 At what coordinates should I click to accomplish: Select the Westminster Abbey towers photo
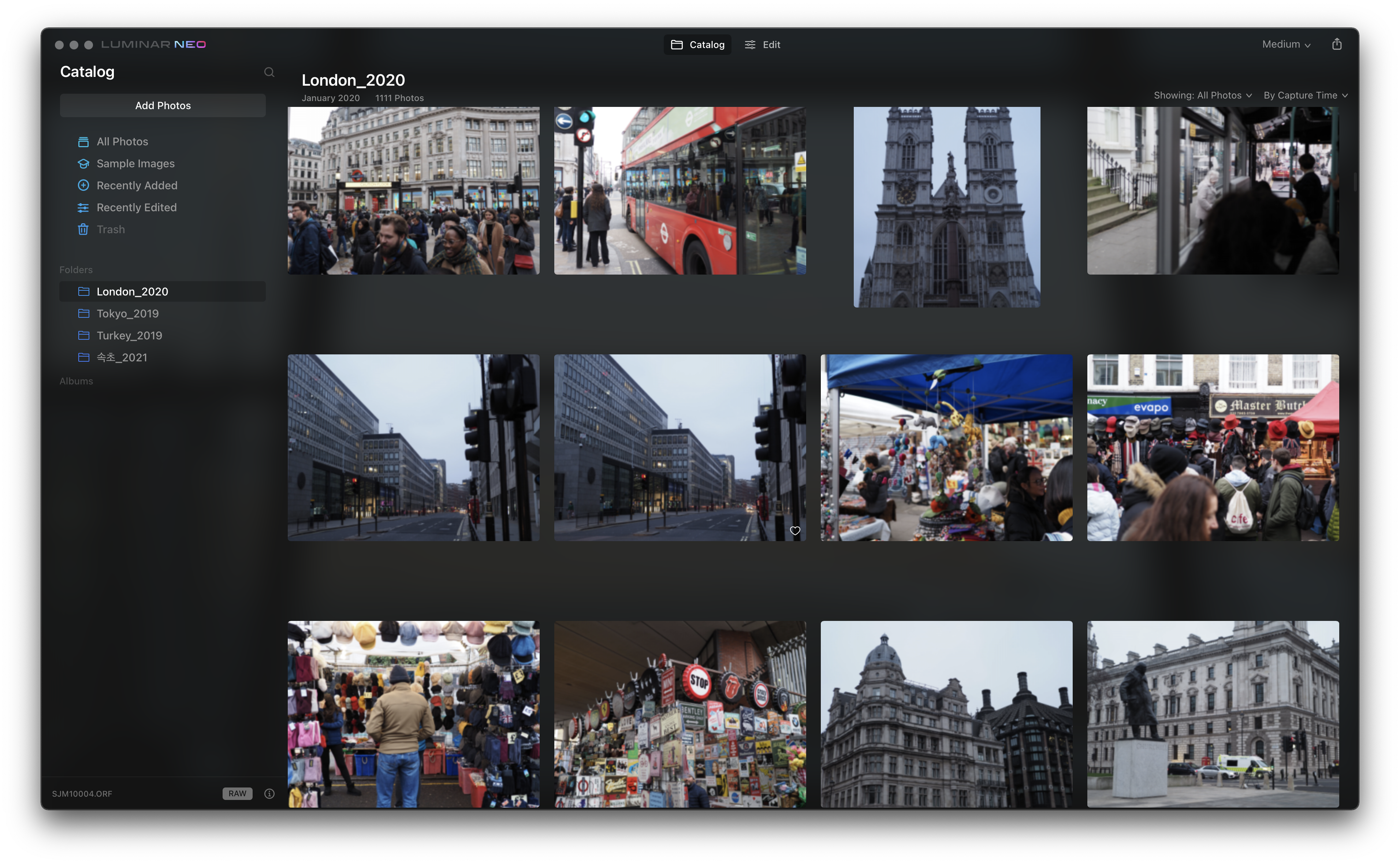click(x=946, y=207)
